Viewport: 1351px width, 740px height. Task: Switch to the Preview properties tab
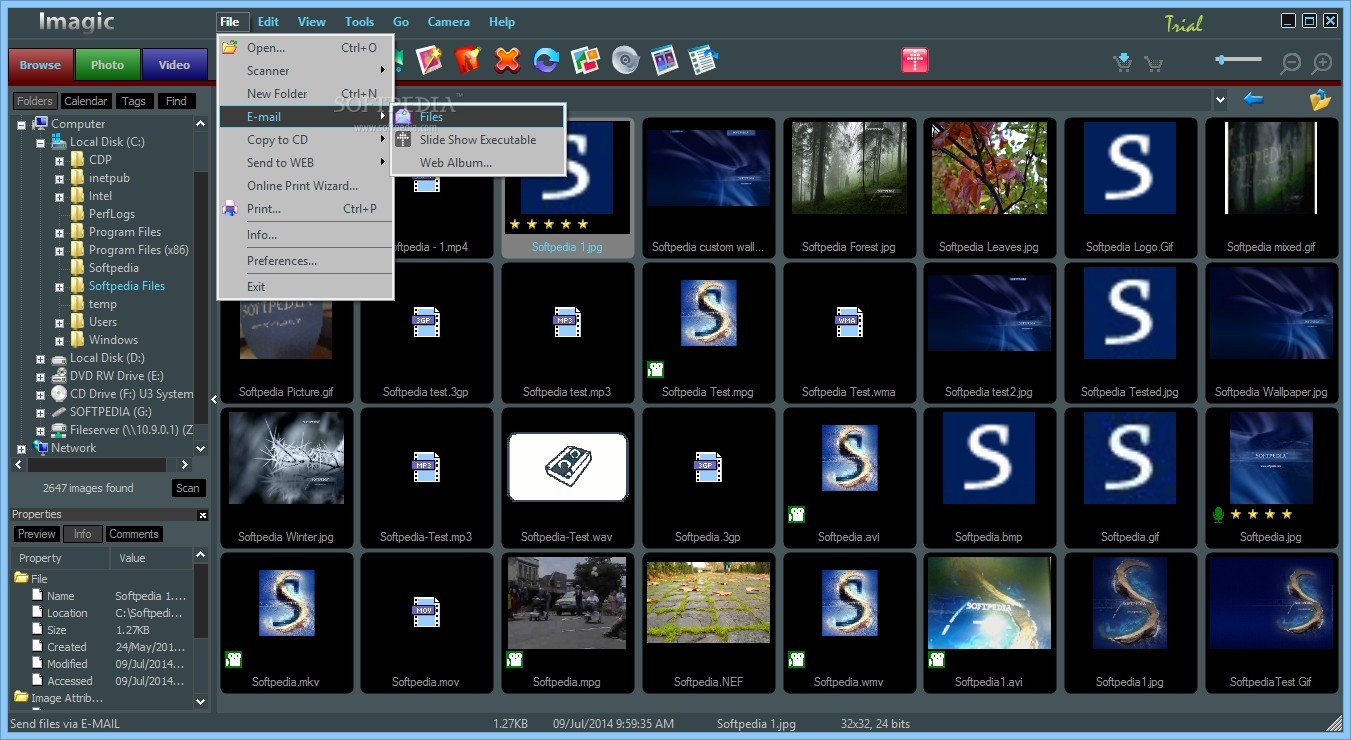37,534
